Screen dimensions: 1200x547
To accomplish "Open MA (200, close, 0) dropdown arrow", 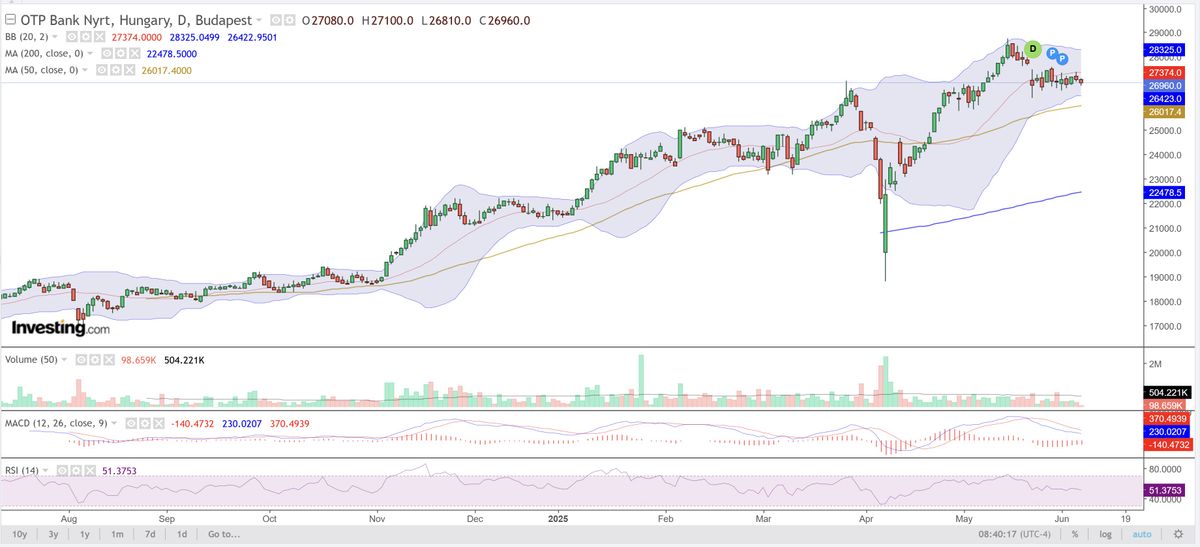I will tap(90, 54).
